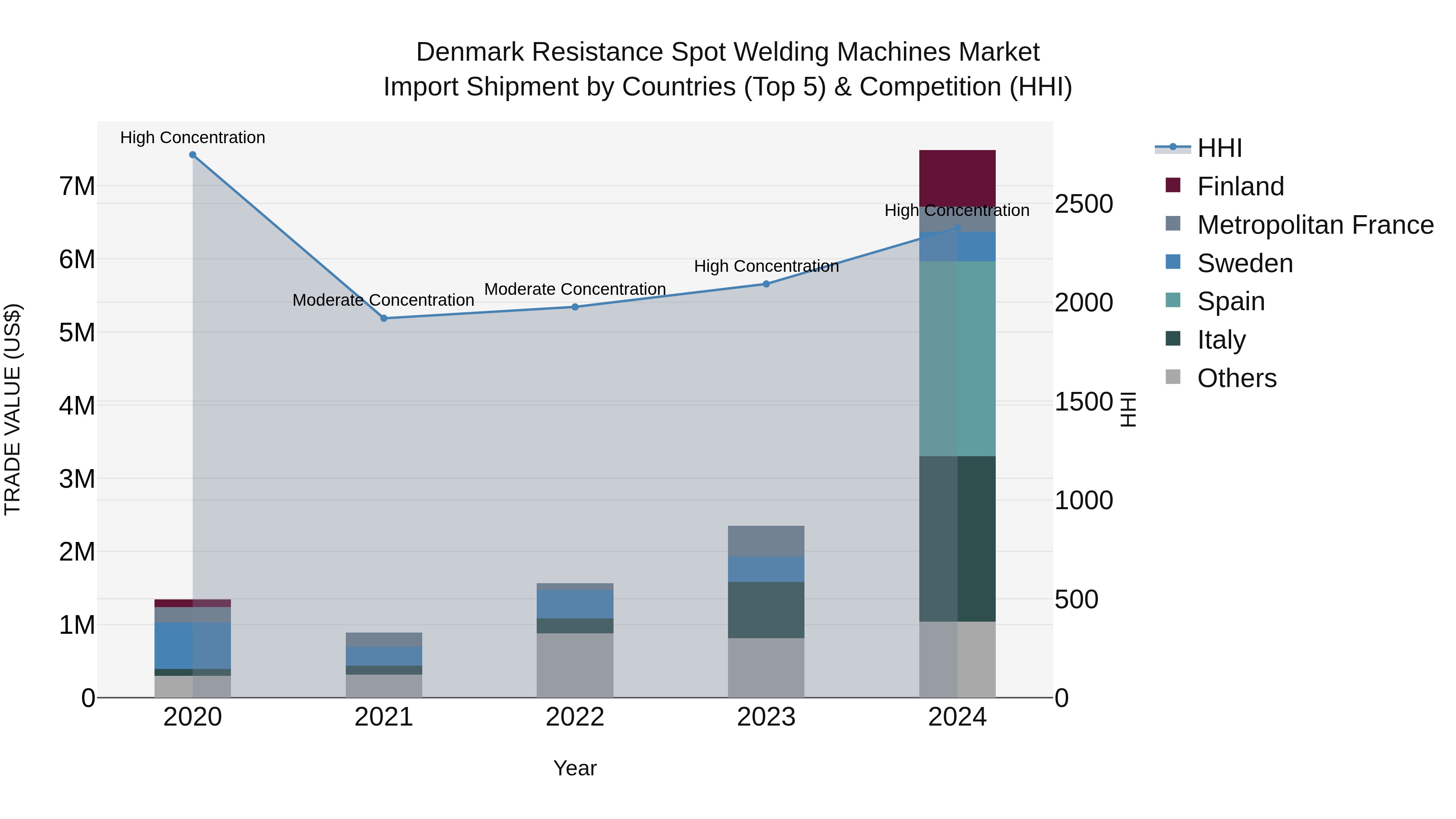Click the vertical HHI axis title
This screenshot has width=1456, height=819.
tap(1128, 409)
